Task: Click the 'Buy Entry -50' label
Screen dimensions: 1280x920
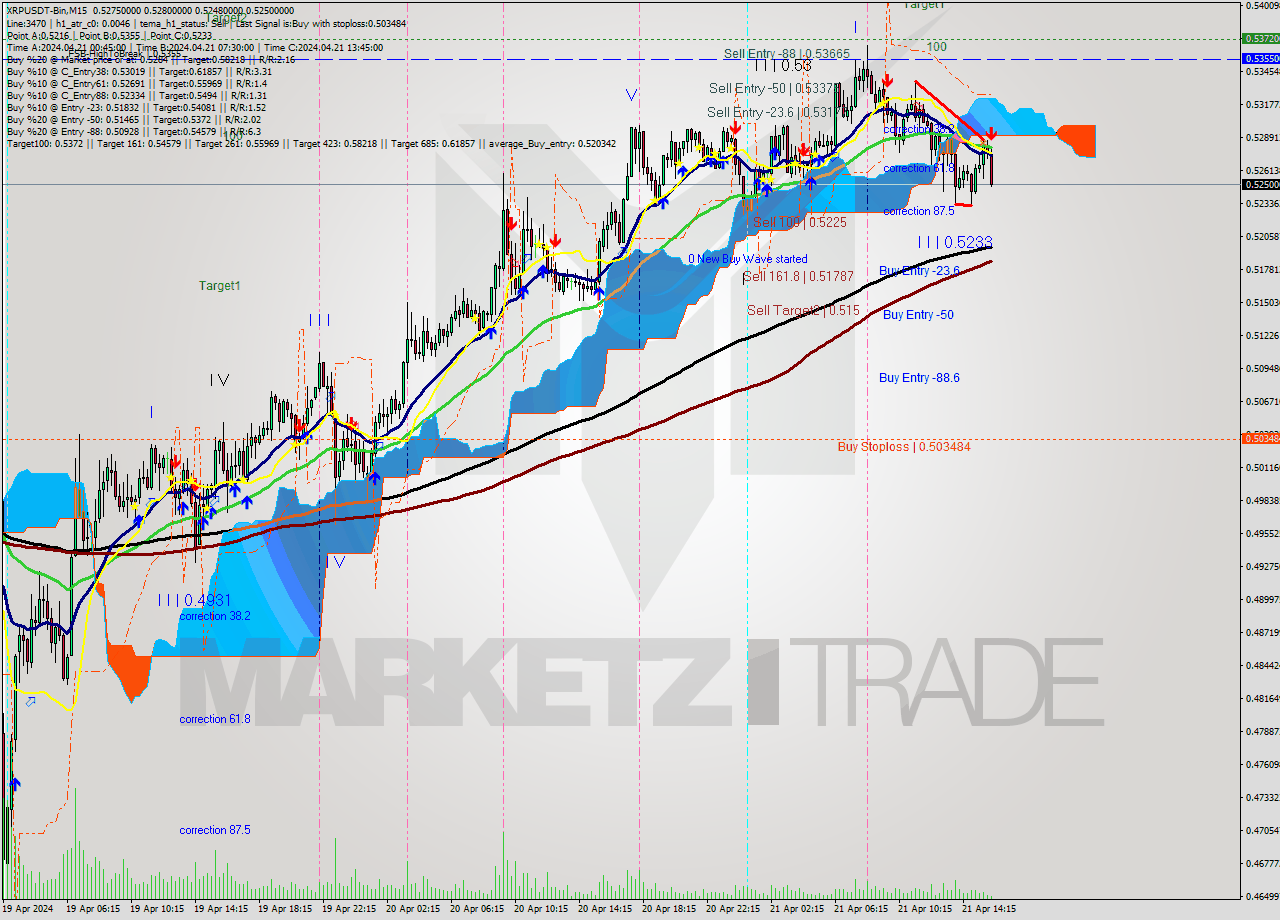Action: point(916,315)
